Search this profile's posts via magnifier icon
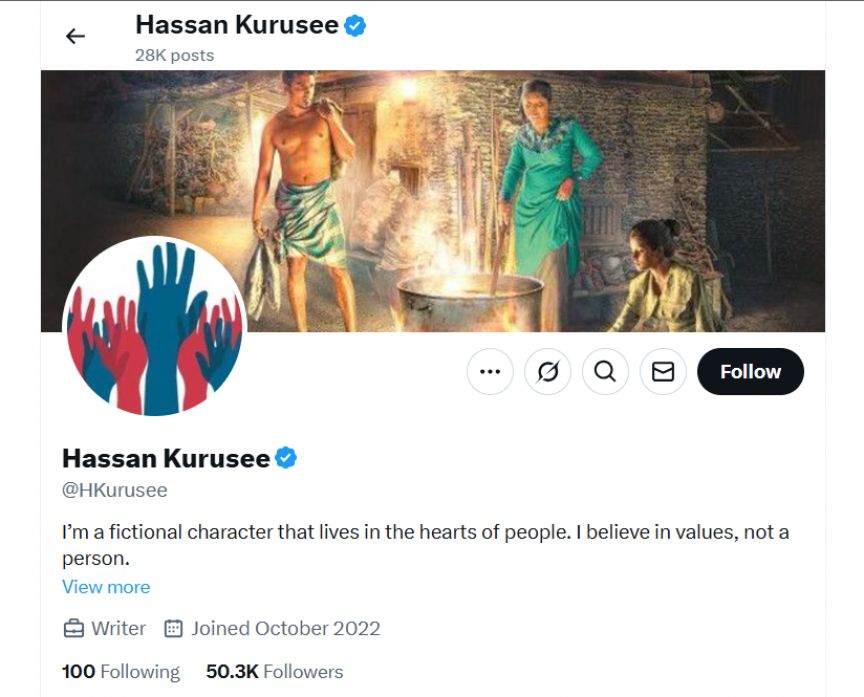This screenshot has height=697, width=864. (x=605, y=371)
